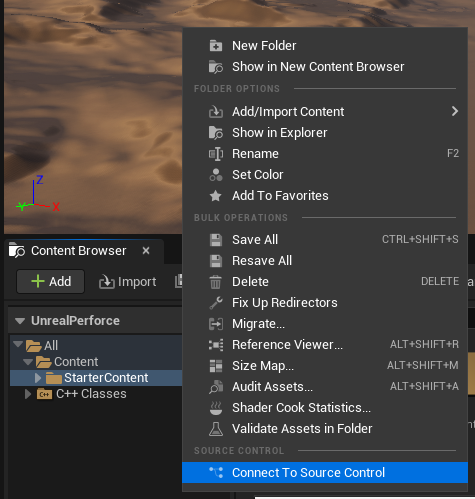Image resolution: width=475 pixels, height=499 pixels.
Task: Close the Content Browser tab
Action: click(x=146, y=251)
